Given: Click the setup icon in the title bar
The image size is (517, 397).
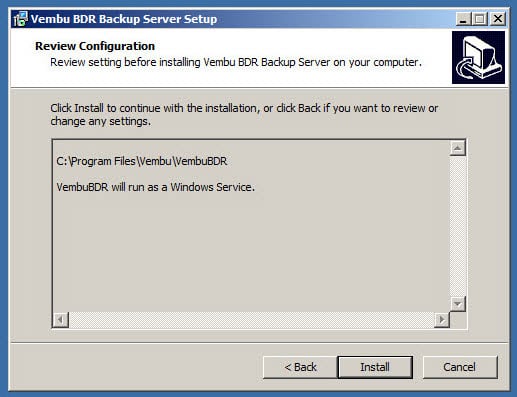Looking at the screenshot, I should pyautogui.click(x=20, y=19).
